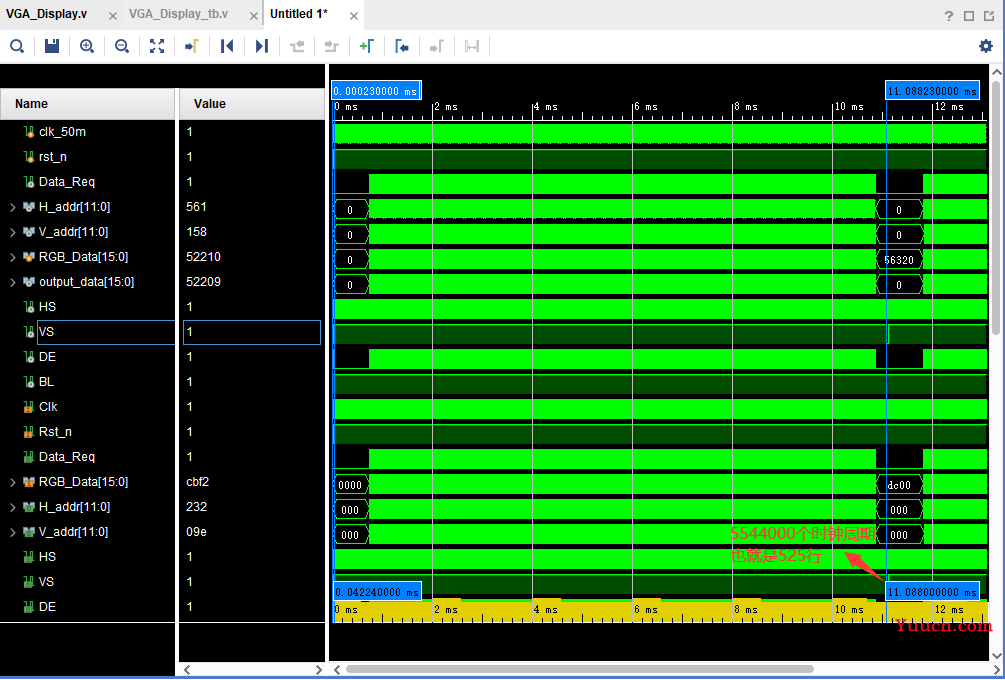Float the waveform window pane
Viewport: 1005px width, 680px height.
click(989, 16)
